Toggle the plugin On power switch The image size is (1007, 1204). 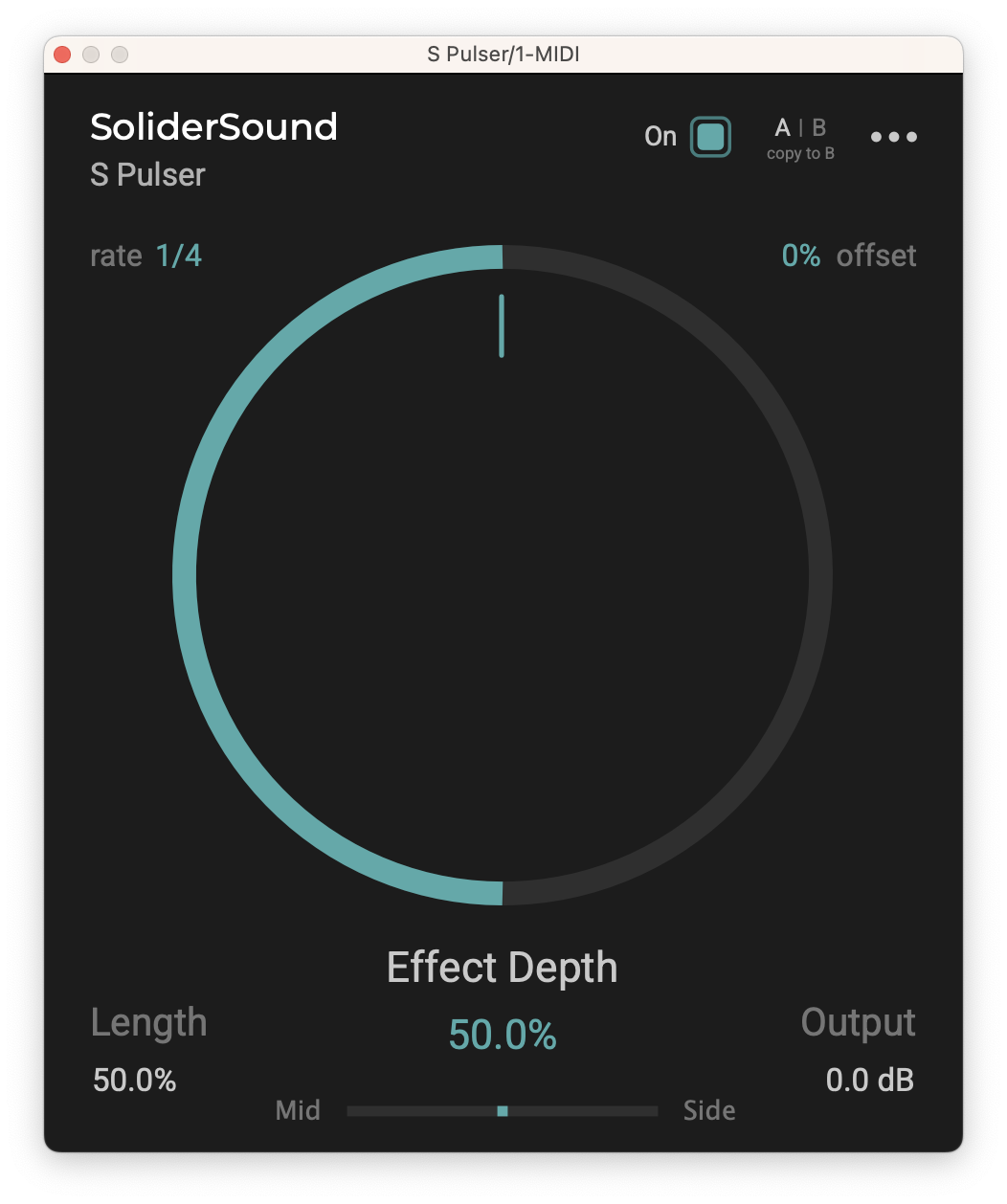pos(710,137)
